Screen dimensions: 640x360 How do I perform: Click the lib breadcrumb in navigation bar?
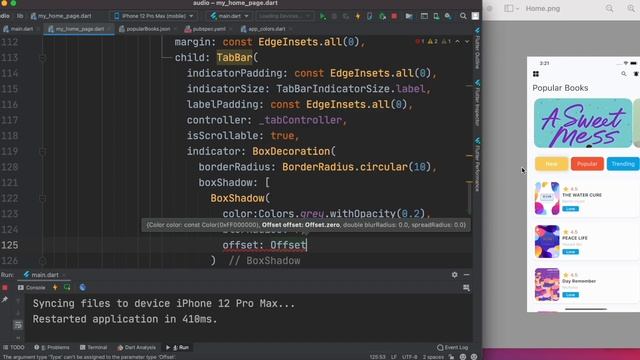click(20, 16)
